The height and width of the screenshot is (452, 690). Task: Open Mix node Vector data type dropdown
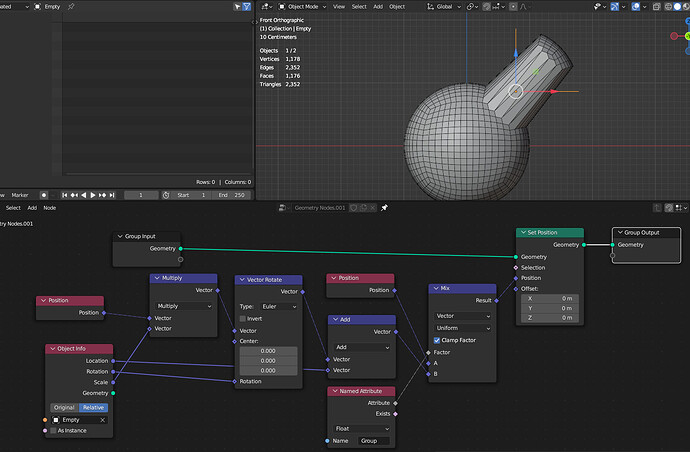point(463,316)
